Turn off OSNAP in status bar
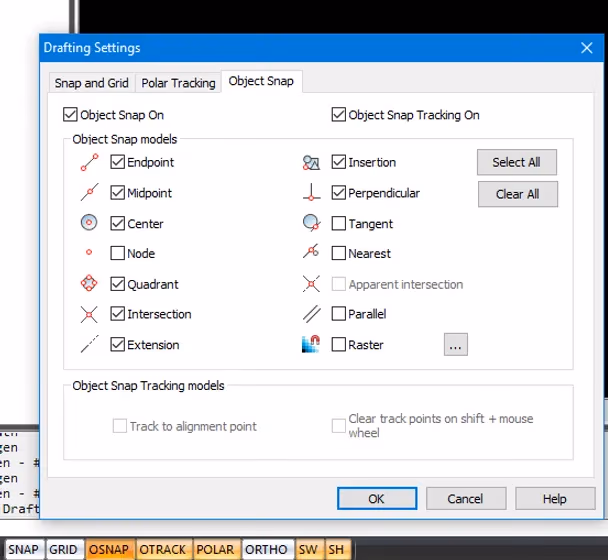The height and width of the screenshot is (560, 608). pyautogui.click(x=109, y=549)
